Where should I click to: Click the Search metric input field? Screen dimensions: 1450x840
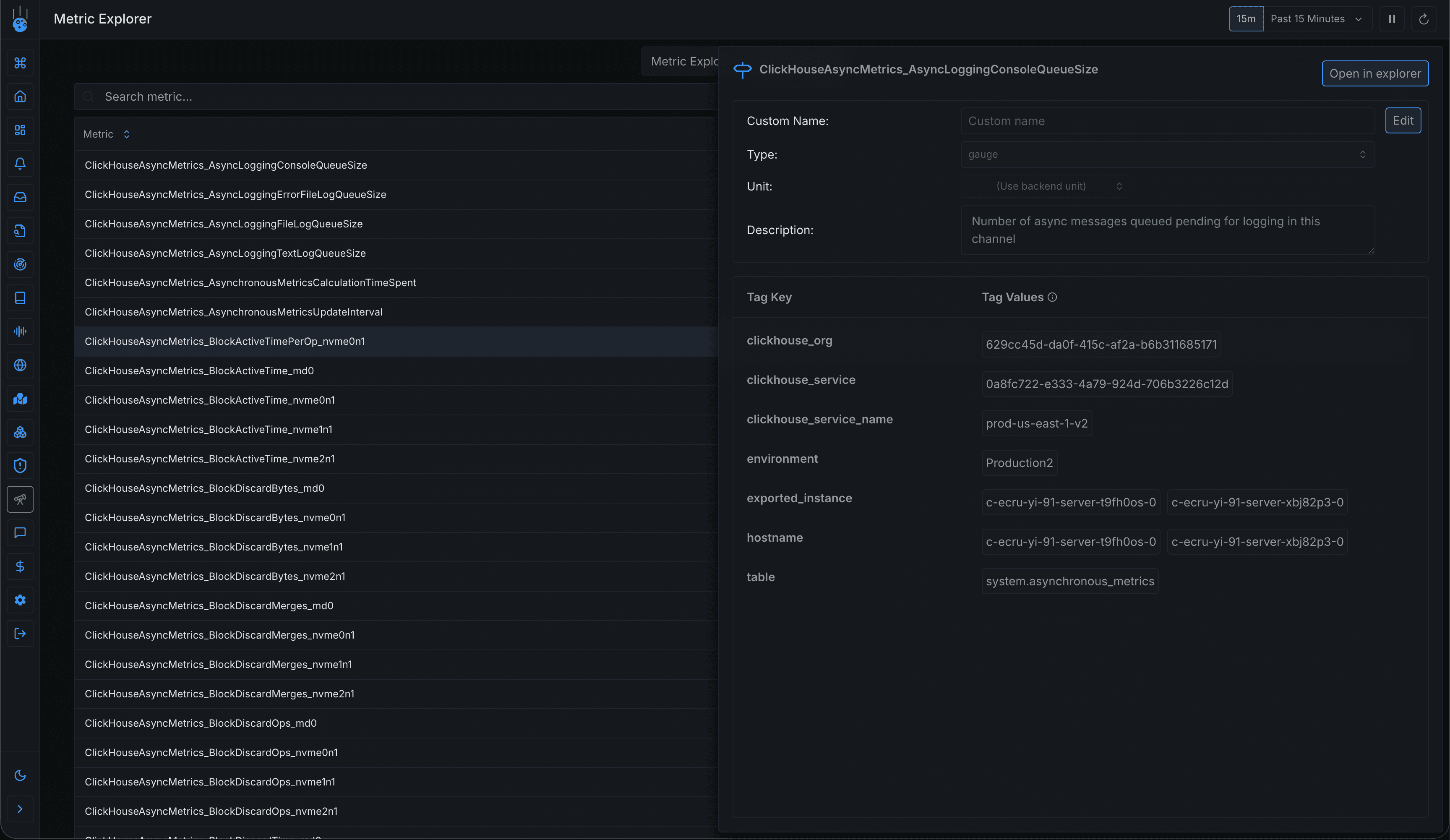tap(345, 97)
